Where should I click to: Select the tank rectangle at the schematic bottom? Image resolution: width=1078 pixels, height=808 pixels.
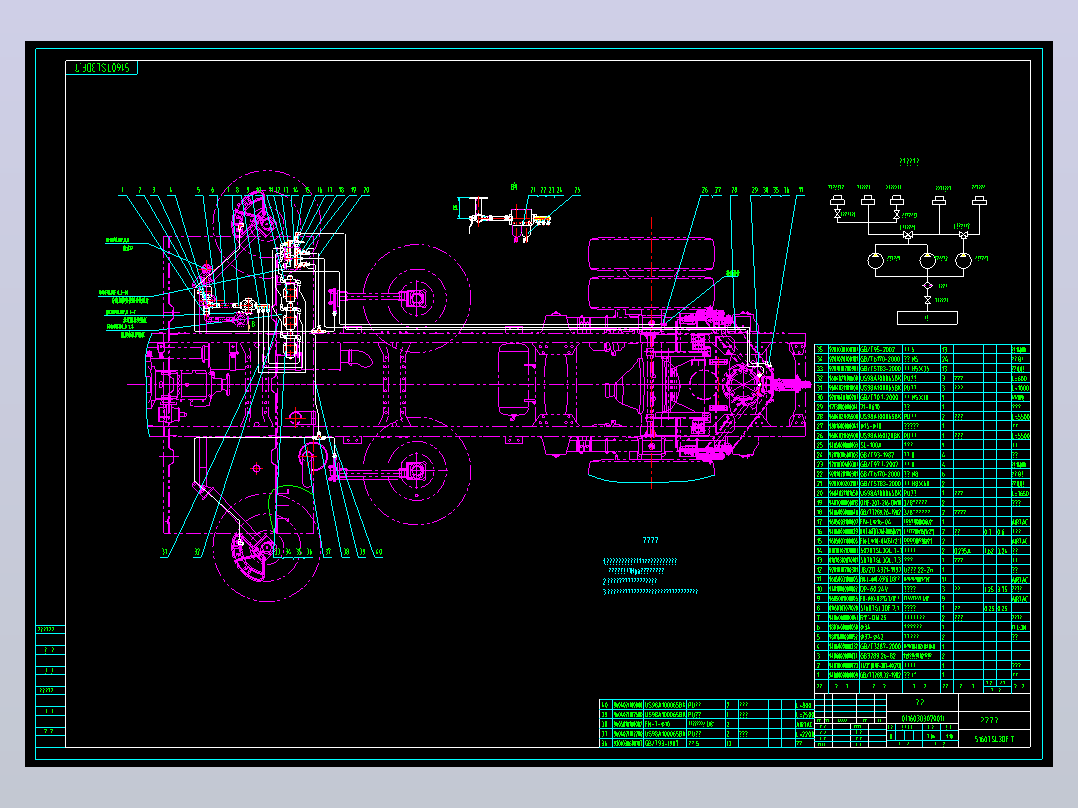coord(927,318)
